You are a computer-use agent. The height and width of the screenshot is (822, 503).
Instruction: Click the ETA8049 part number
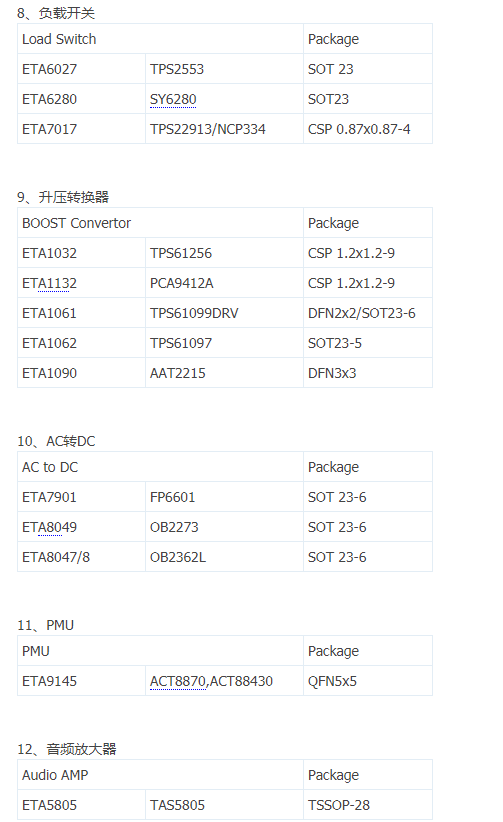(x=49, y=527)
